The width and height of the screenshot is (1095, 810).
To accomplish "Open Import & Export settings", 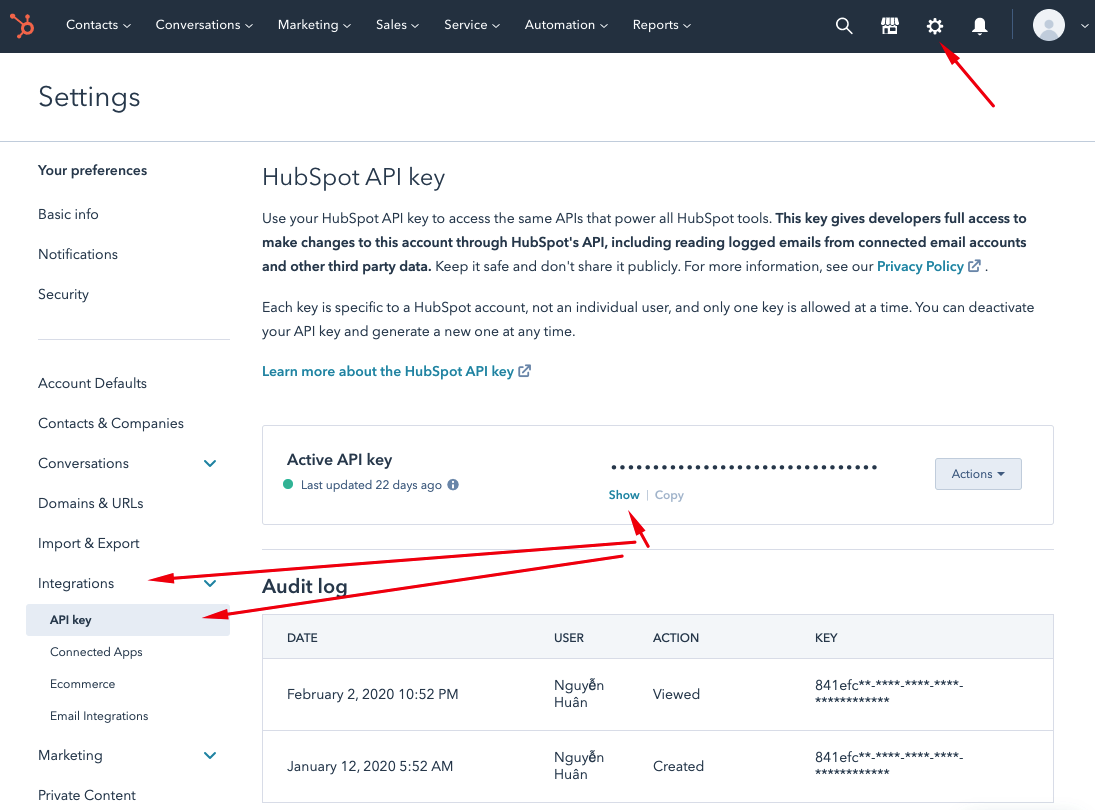I will click(x=89, y=543).
